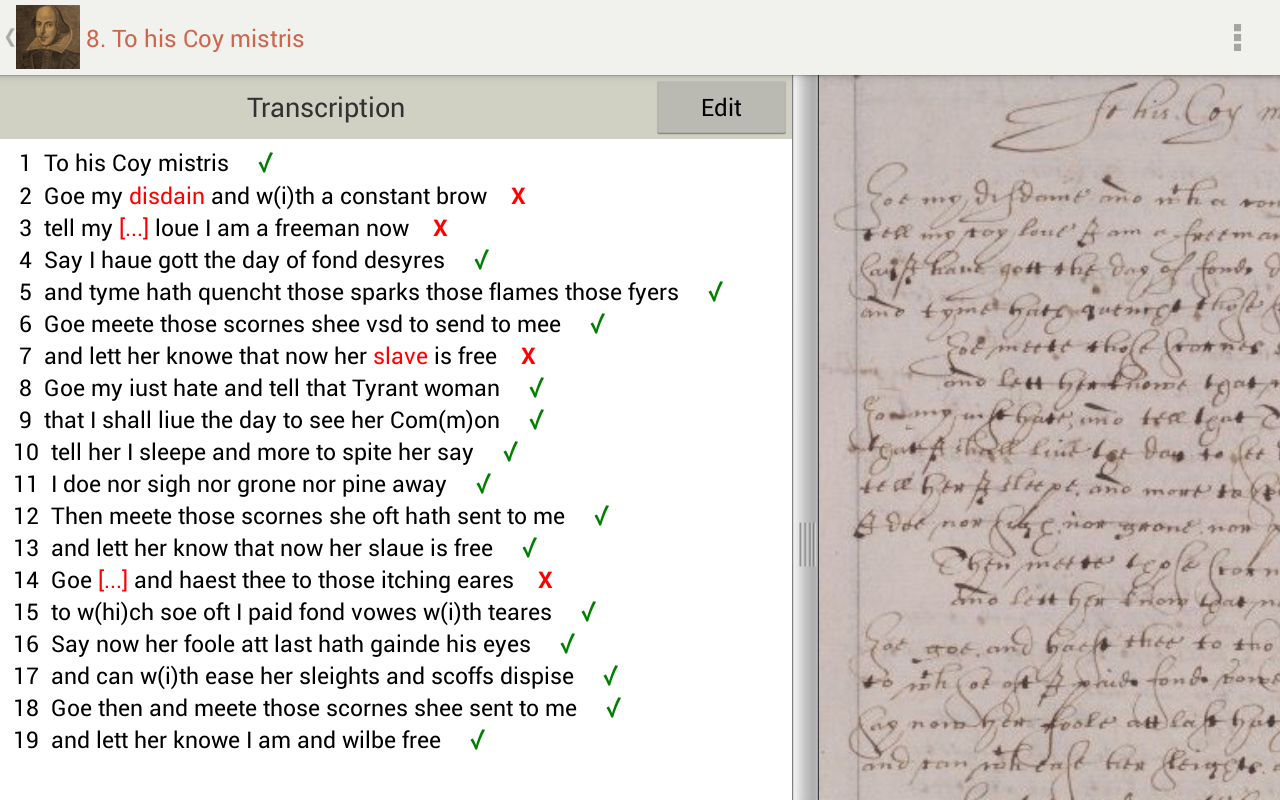Click the red X next to line 14

[545, 579]
